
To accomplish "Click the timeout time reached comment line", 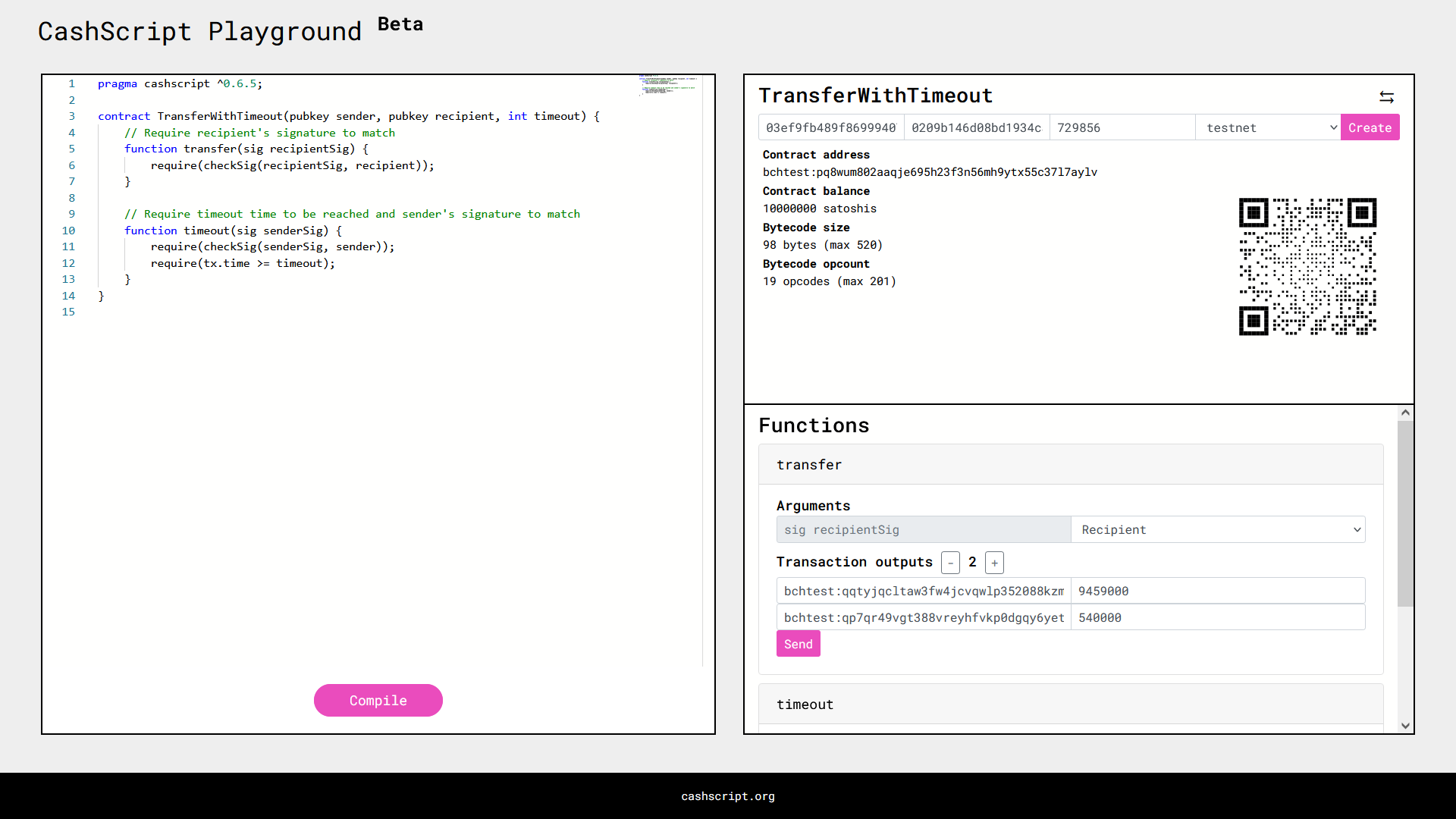I will coord(352,214).
